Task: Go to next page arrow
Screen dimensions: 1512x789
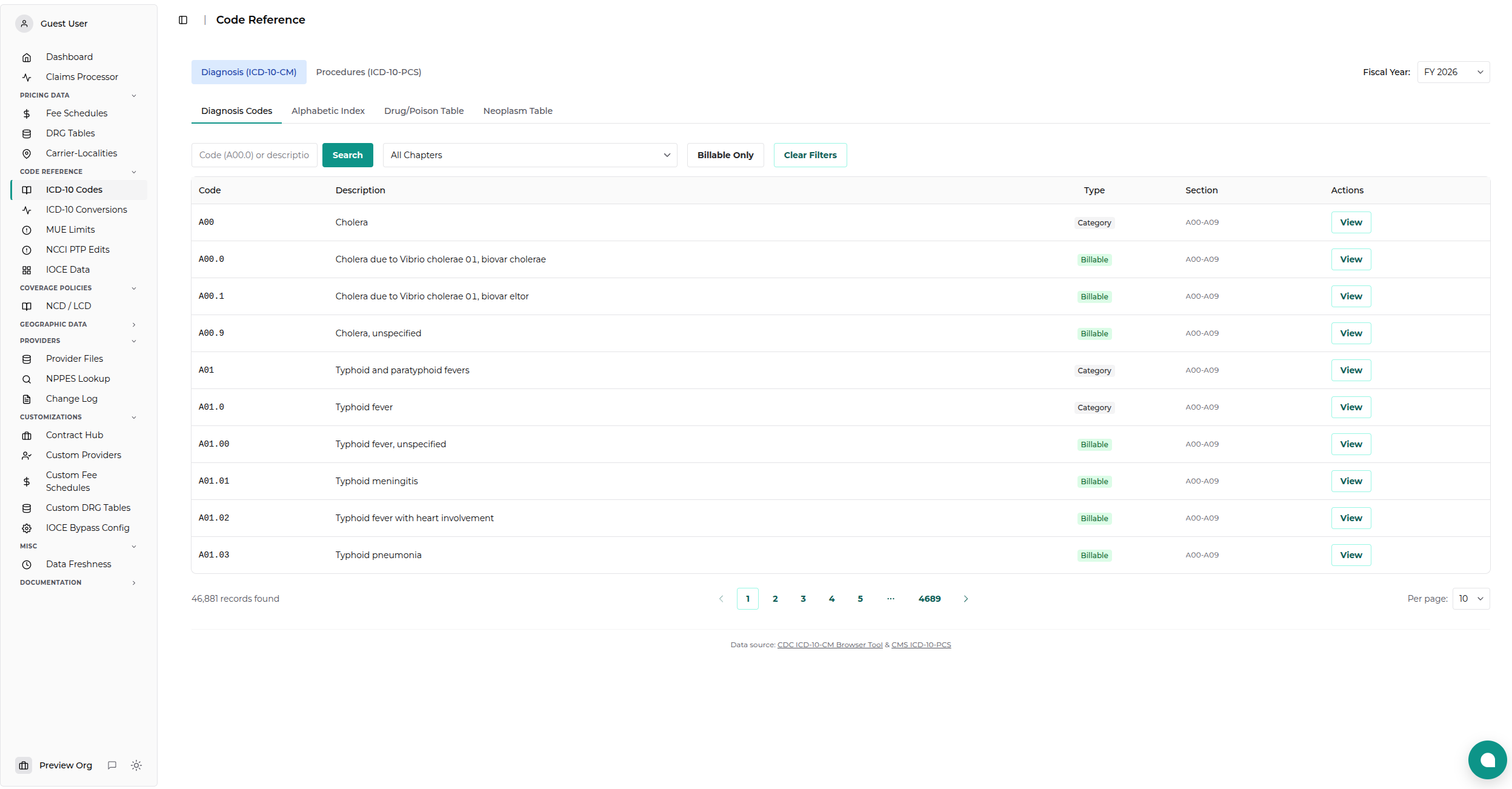Action: [966, 599]
